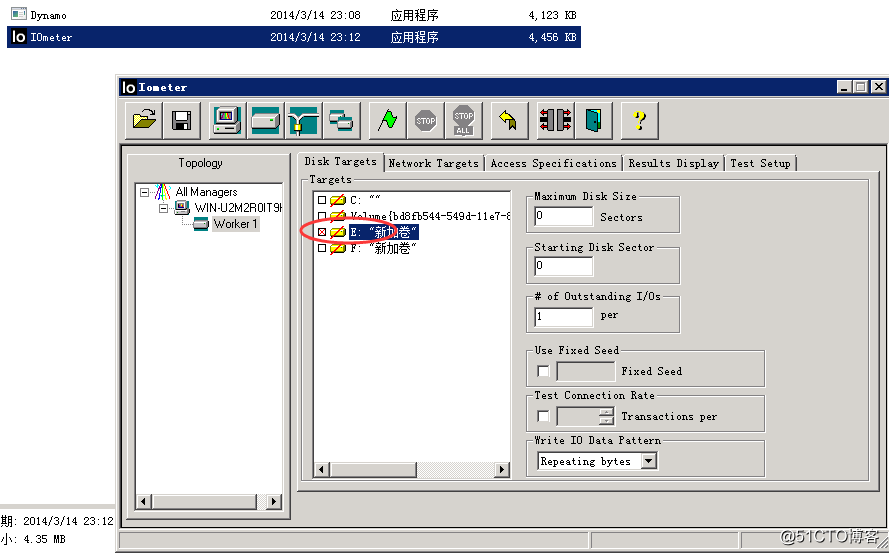This screenshot has width=889, height=555.
Task: Start a new manager (computer icon)
Action: 227,120
